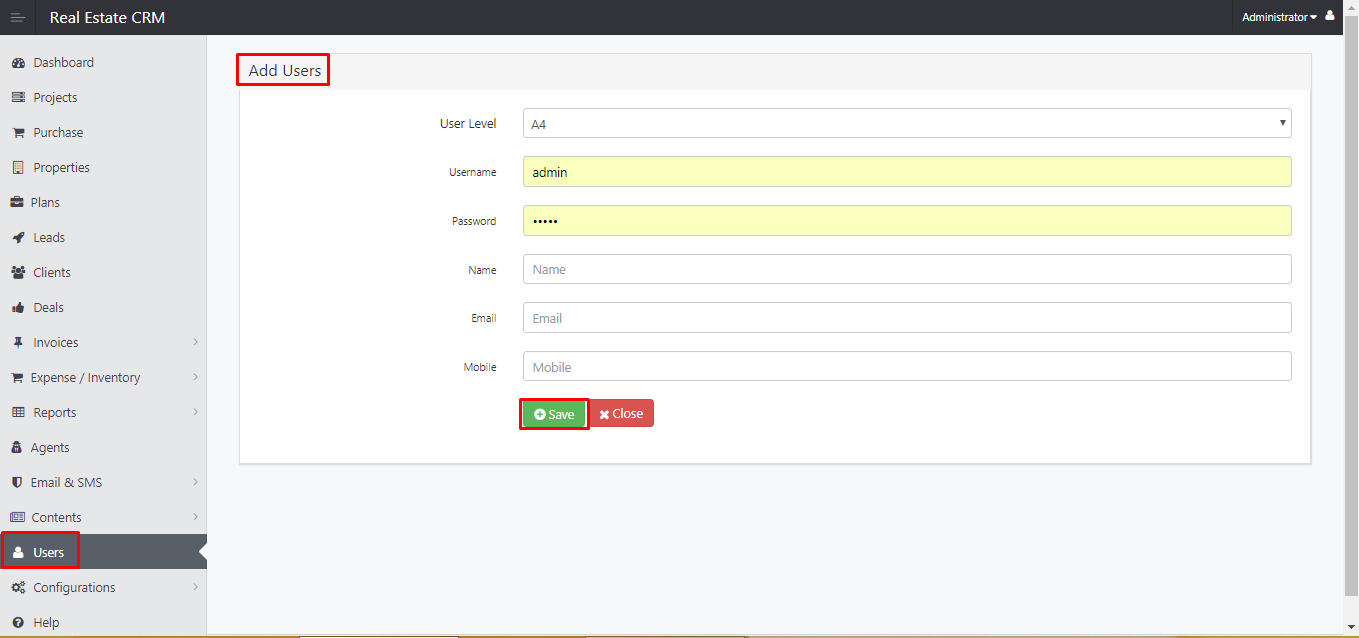
Task: Click the Projects server icon
Action: (x=18, y=98)
